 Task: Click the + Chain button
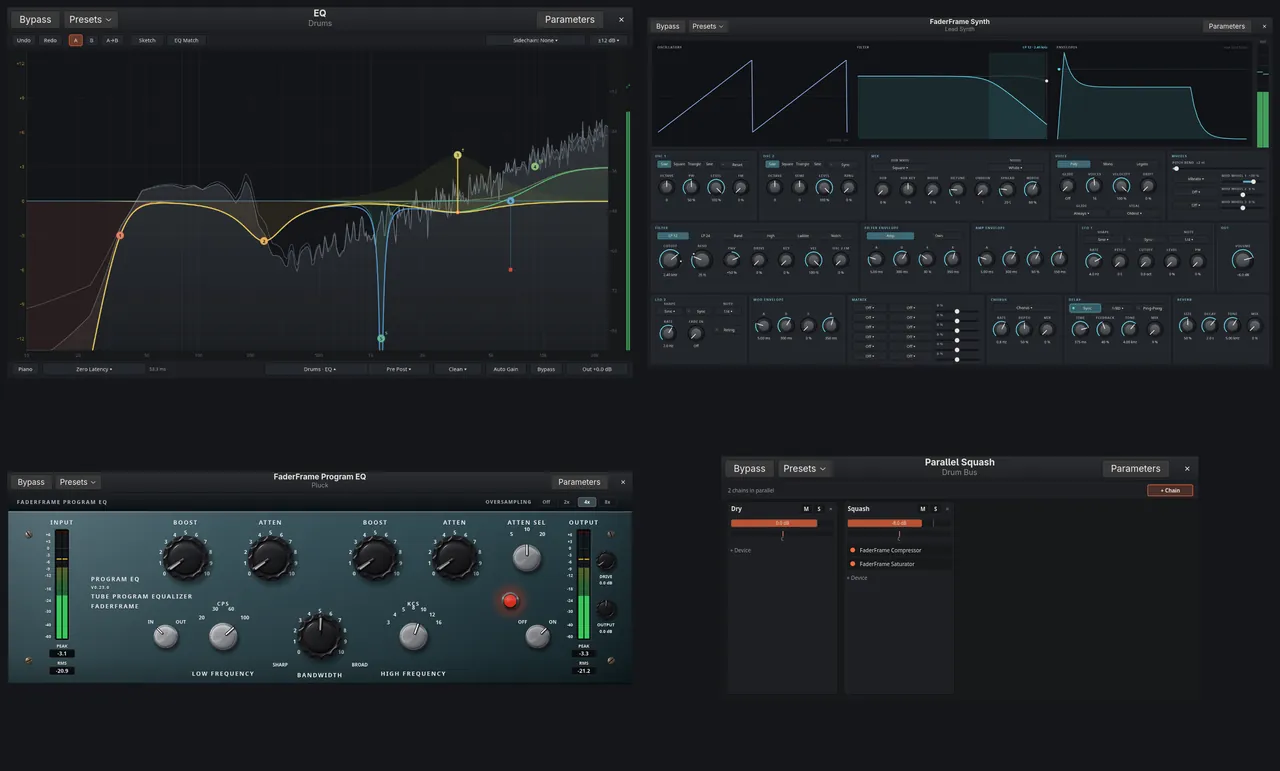coord(1170,490)
